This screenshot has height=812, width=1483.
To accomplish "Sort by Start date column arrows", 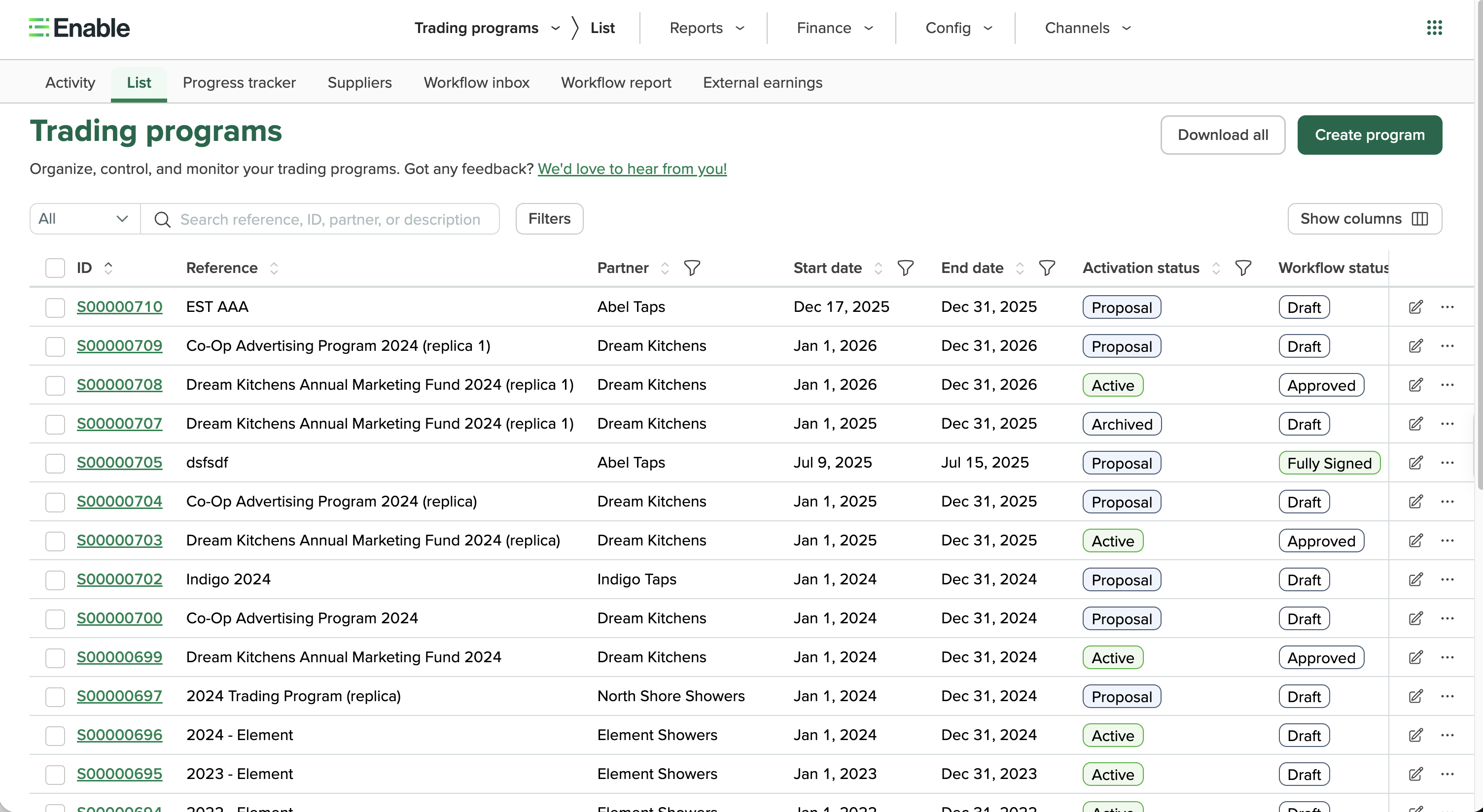I will pos(878,268).
